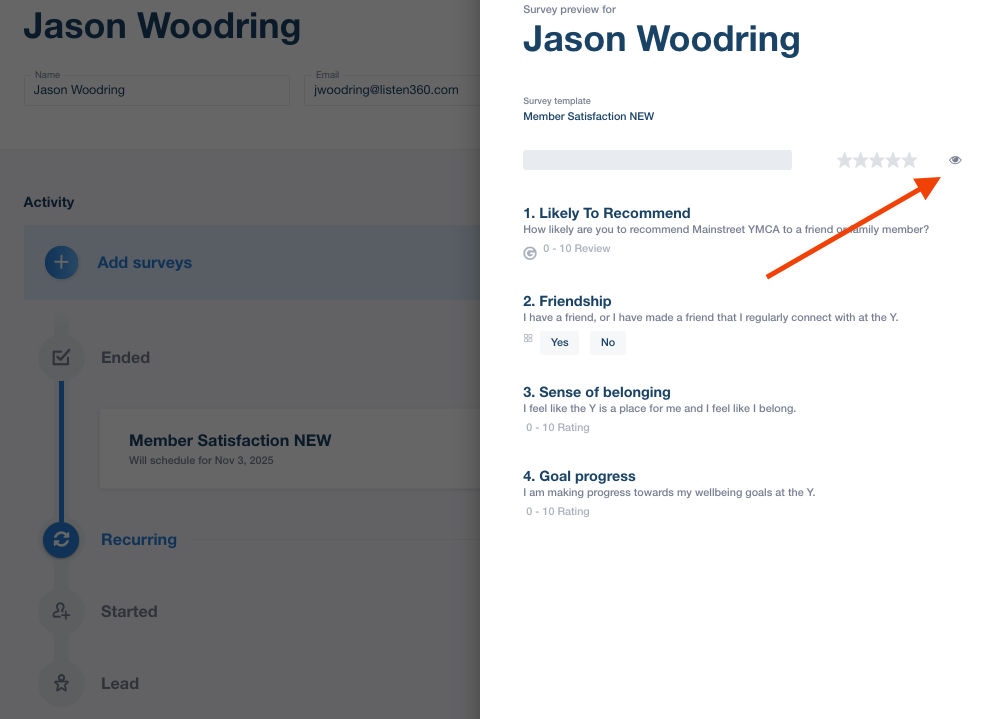
Task: Choose No for the Friendship question
Action: tap(607, 342)
